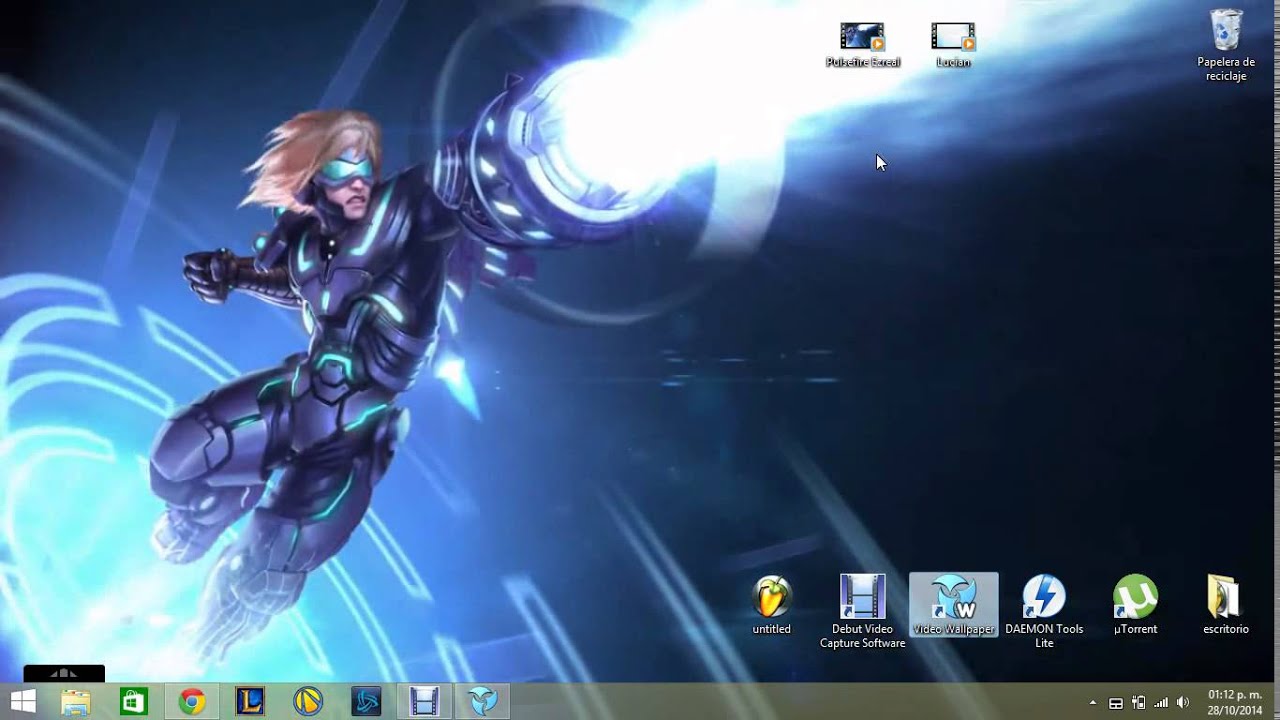This screenshot has width=1280, height=720.
Task: Open the network signal tray icon
Action: coord(1161,703)
